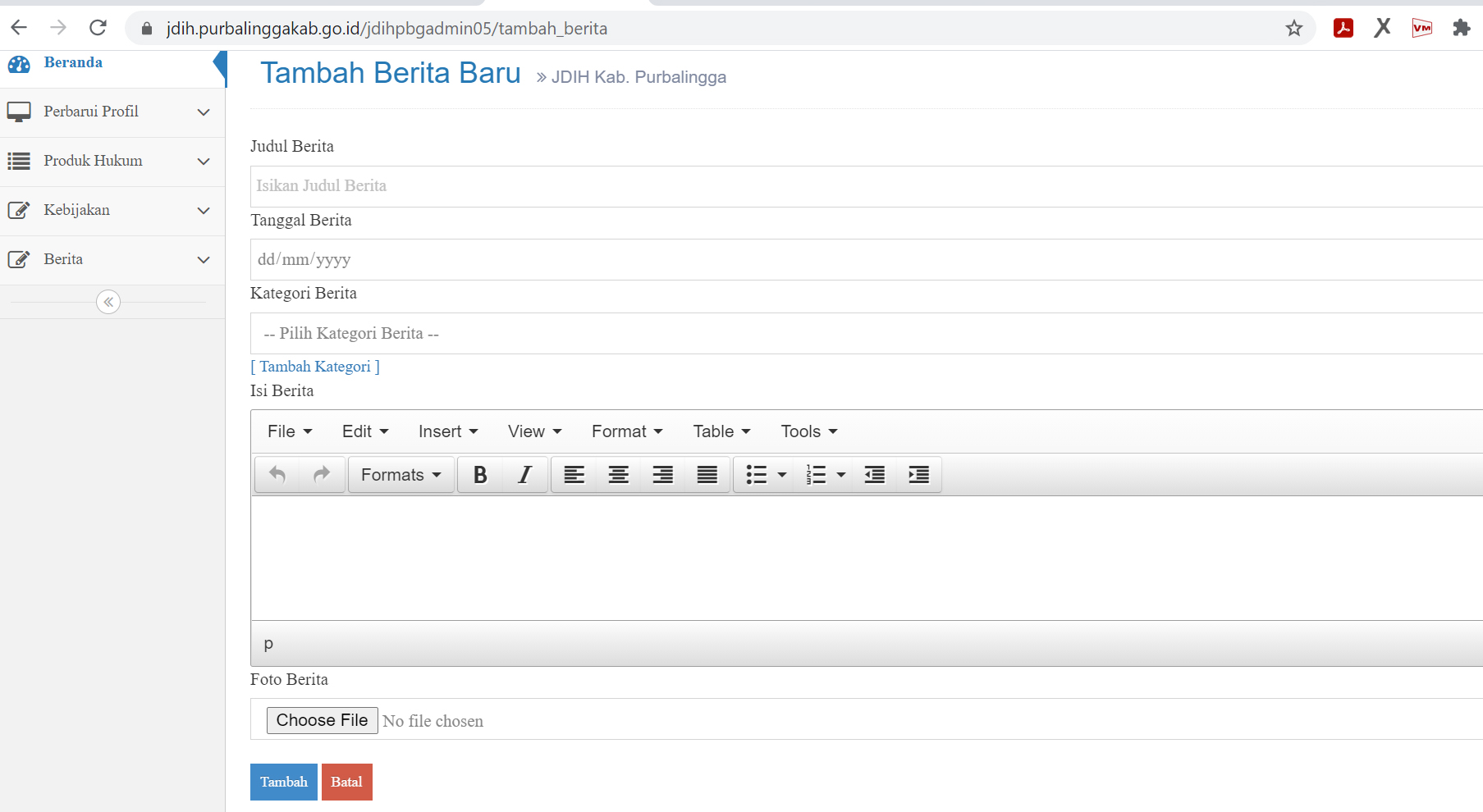Open the Formats dropdown

[401, 475]
